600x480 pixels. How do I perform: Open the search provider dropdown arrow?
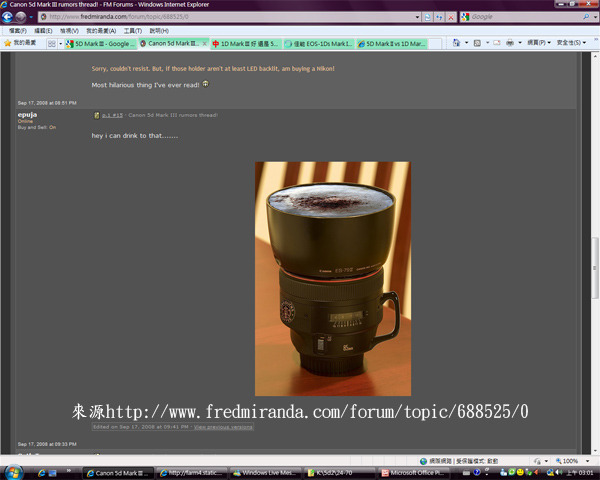595,17
